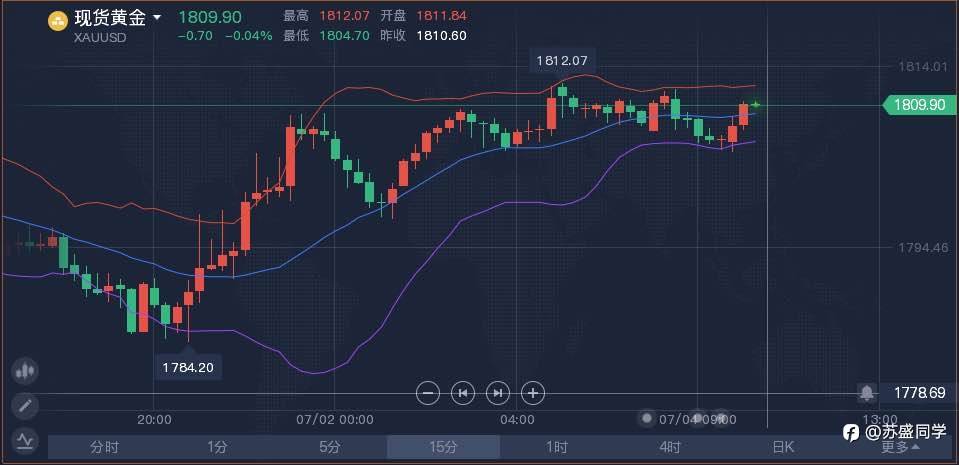Open the 现货黄金 symbol dropdown arrow
Image resolution: width=959 pixels, height=465 pixels.
point(157,18)
